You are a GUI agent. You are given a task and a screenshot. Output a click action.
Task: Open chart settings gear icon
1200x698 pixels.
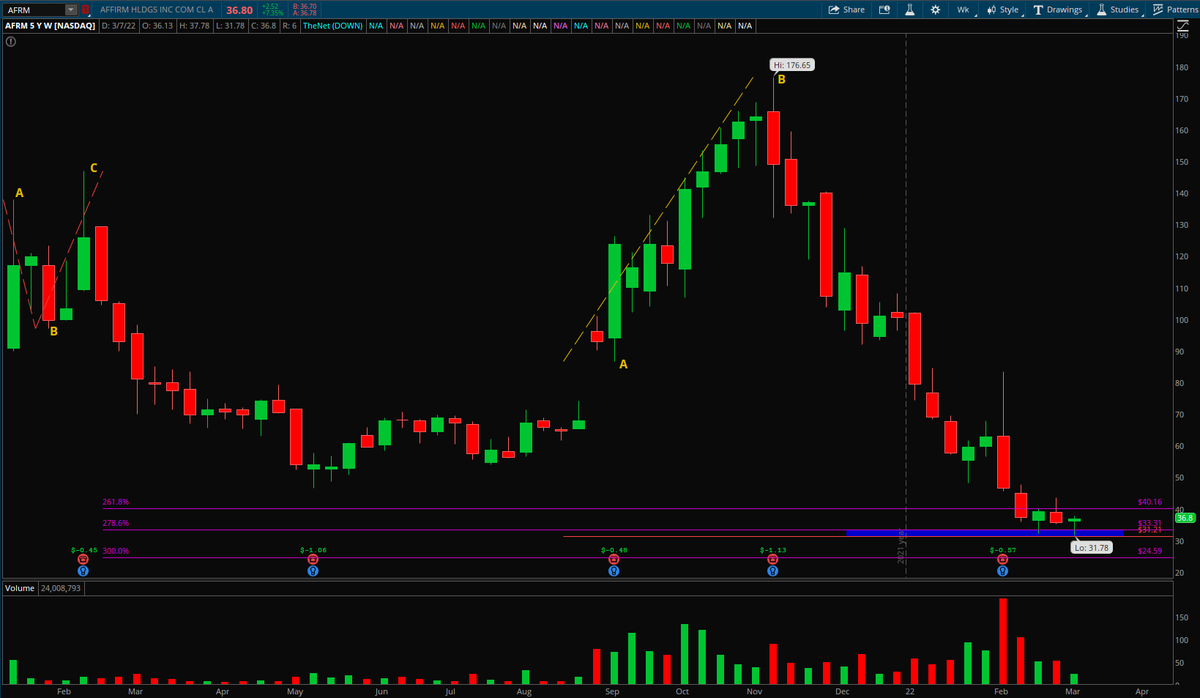(935, 9)
